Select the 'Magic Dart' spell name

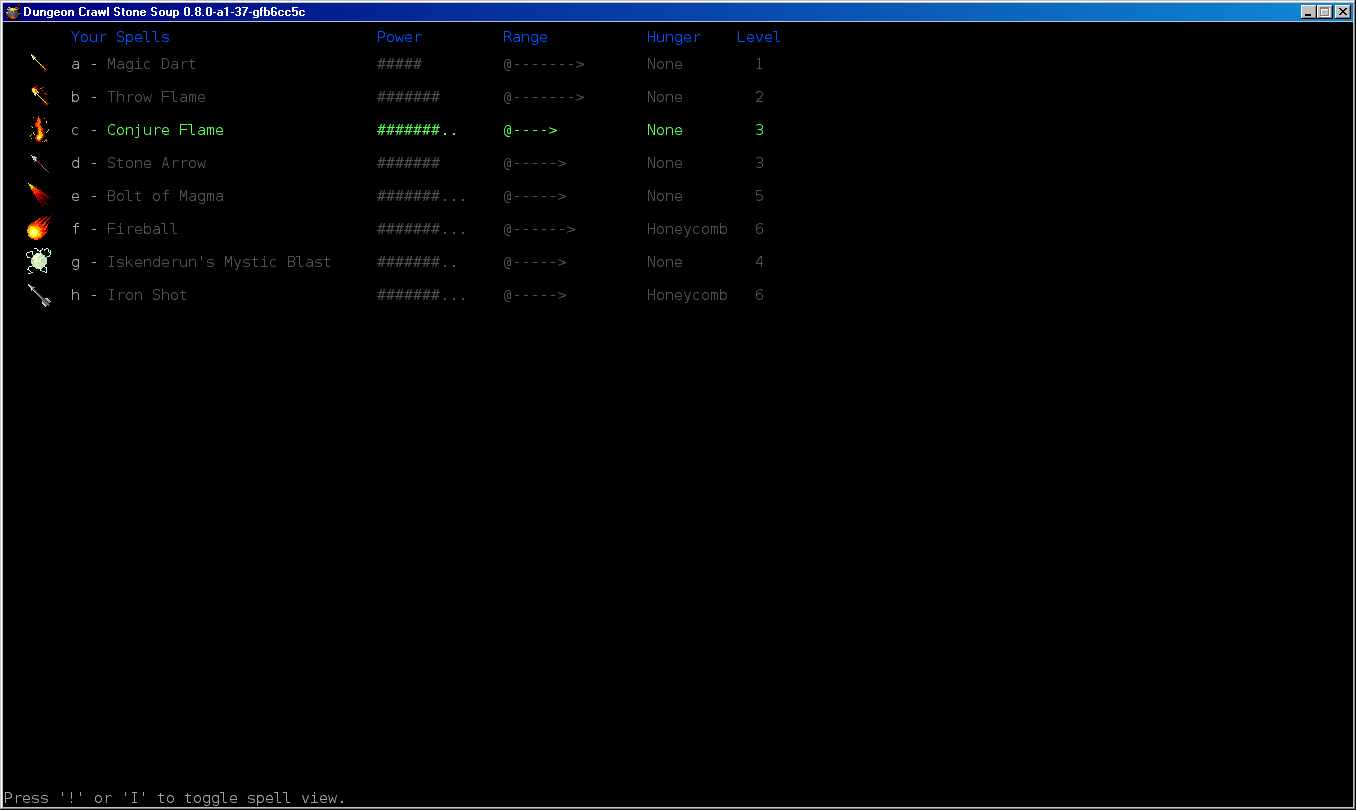click(151, 64)
